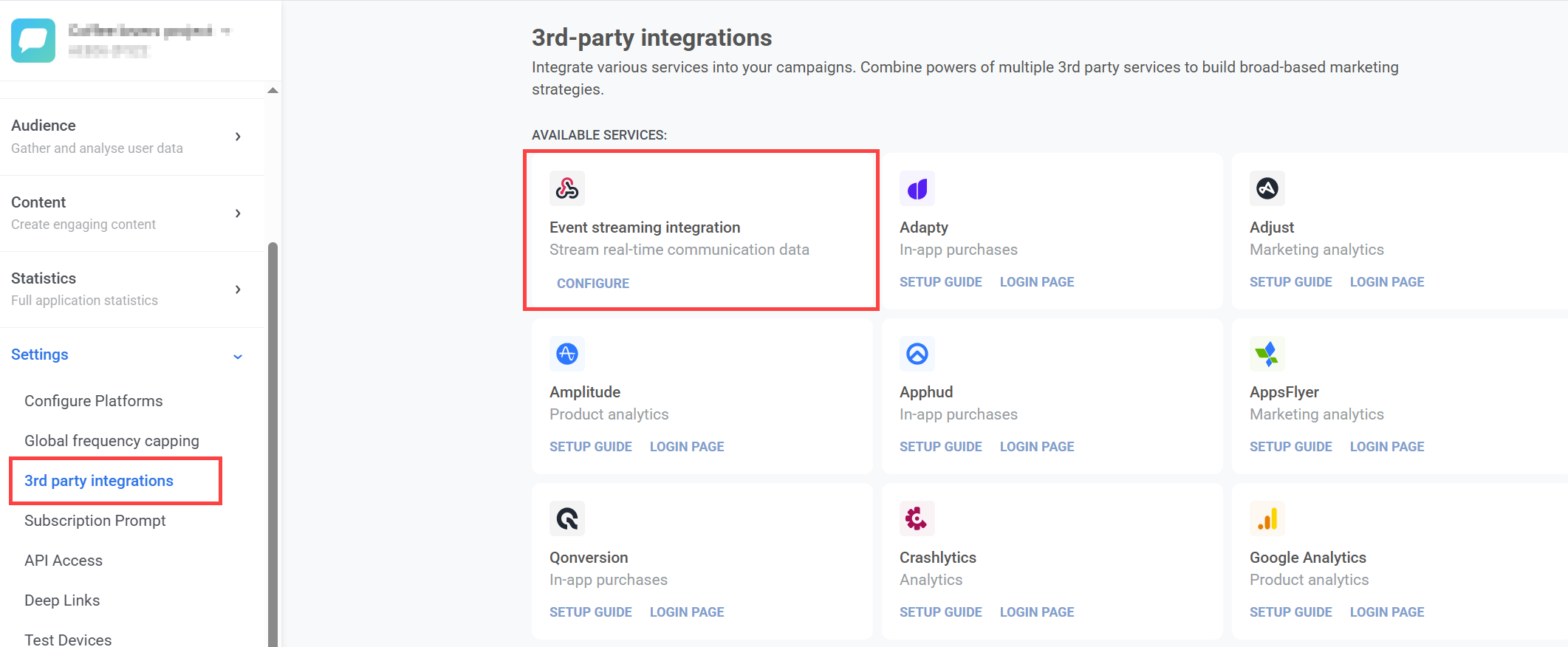Open Adapty SETUP GUIDE link
The height and width of the screenshot is (647, 1568).
tap(941, 282)
